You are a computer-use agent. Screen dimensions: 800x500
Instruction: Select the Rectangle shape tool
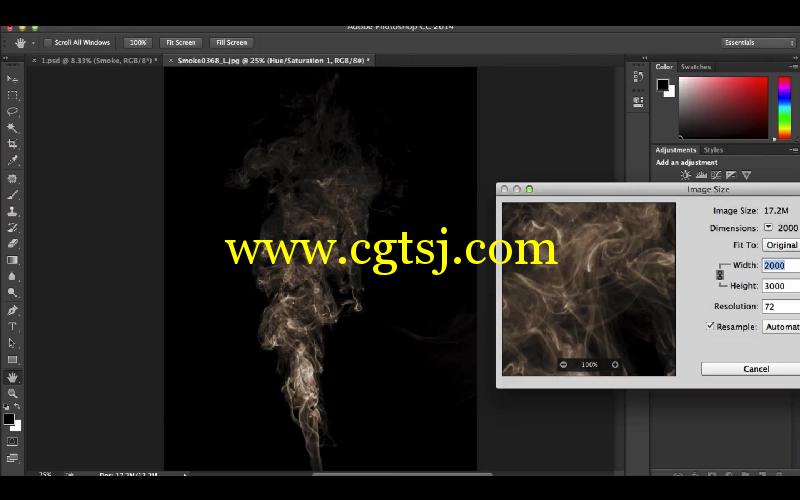[12, 360]
